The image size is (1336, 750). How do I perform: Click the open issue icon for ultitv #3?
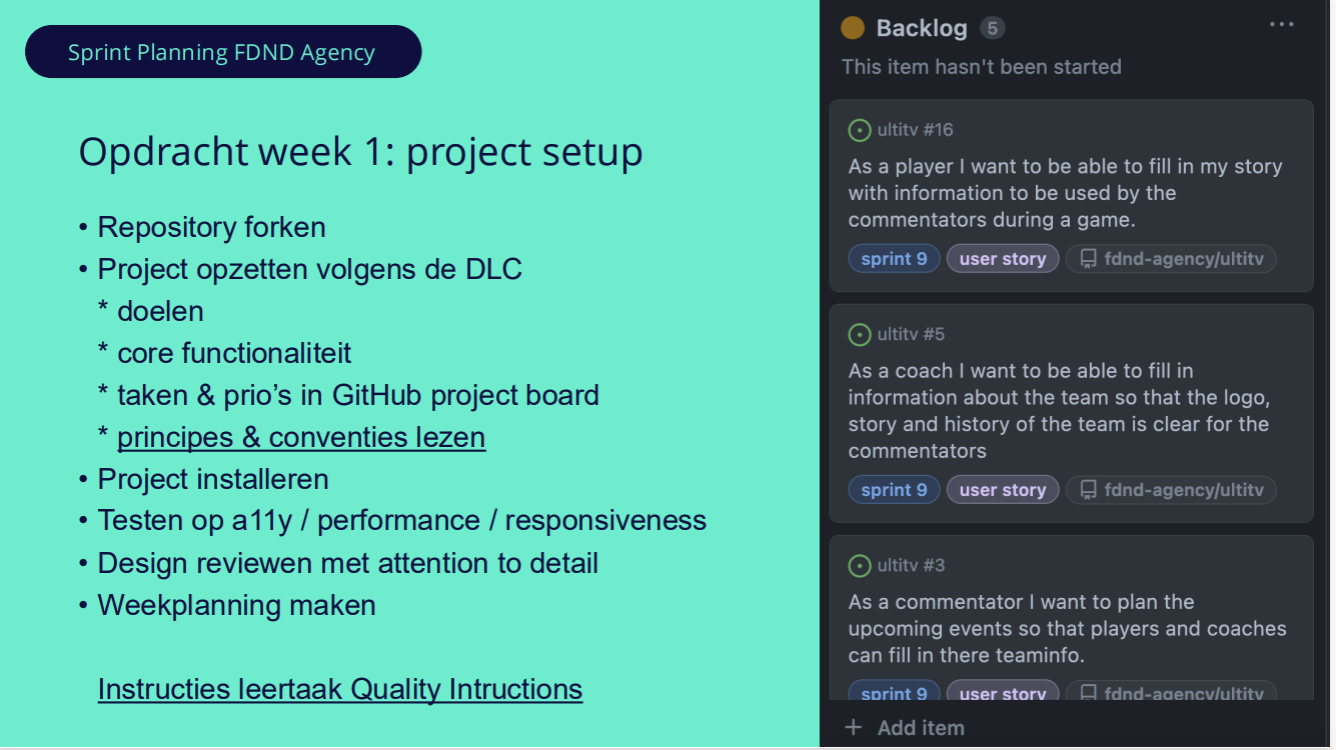[x=859, y=566]
